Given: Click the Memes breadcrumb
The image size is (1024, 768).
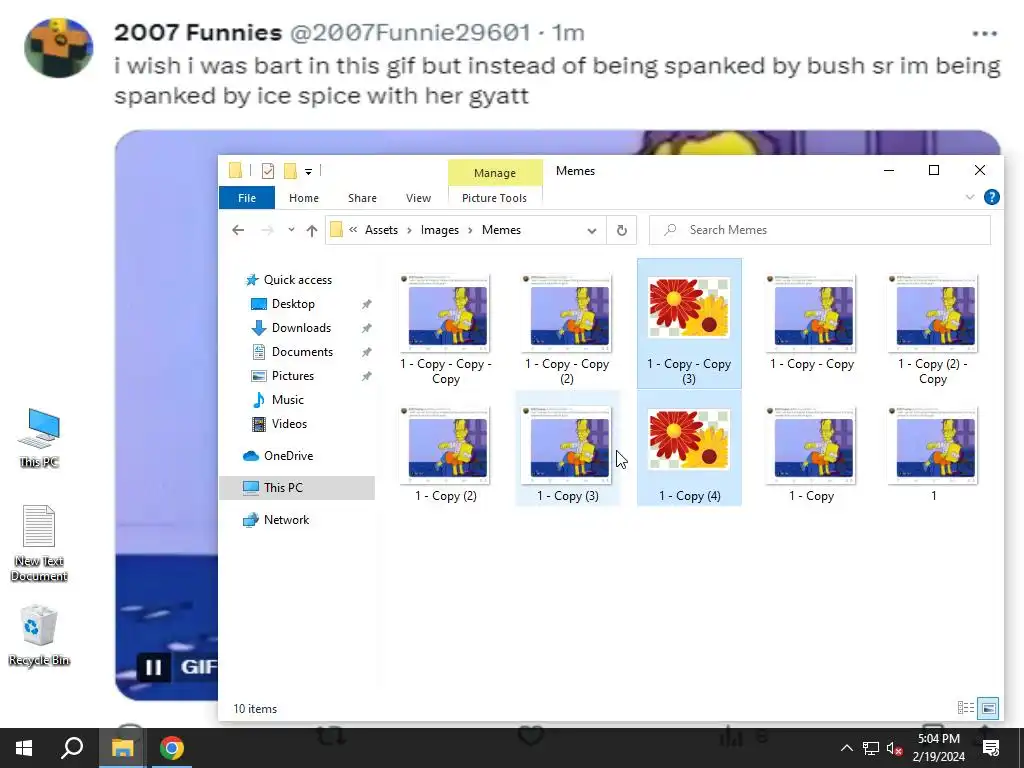Looking at the screenshot, I should [502, 230].
